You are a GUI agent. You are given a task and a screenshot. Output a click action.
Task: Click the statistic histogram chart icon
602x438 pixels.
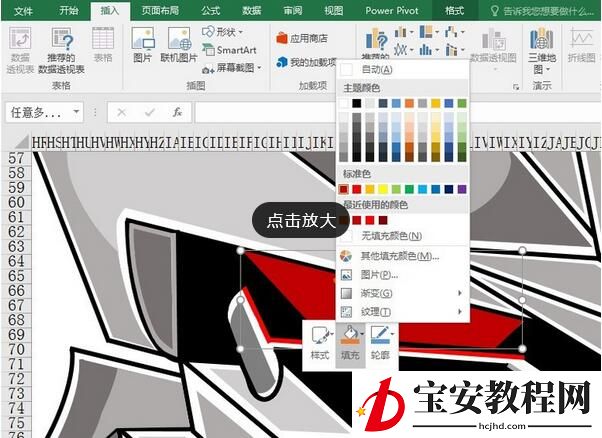[426, 50]
